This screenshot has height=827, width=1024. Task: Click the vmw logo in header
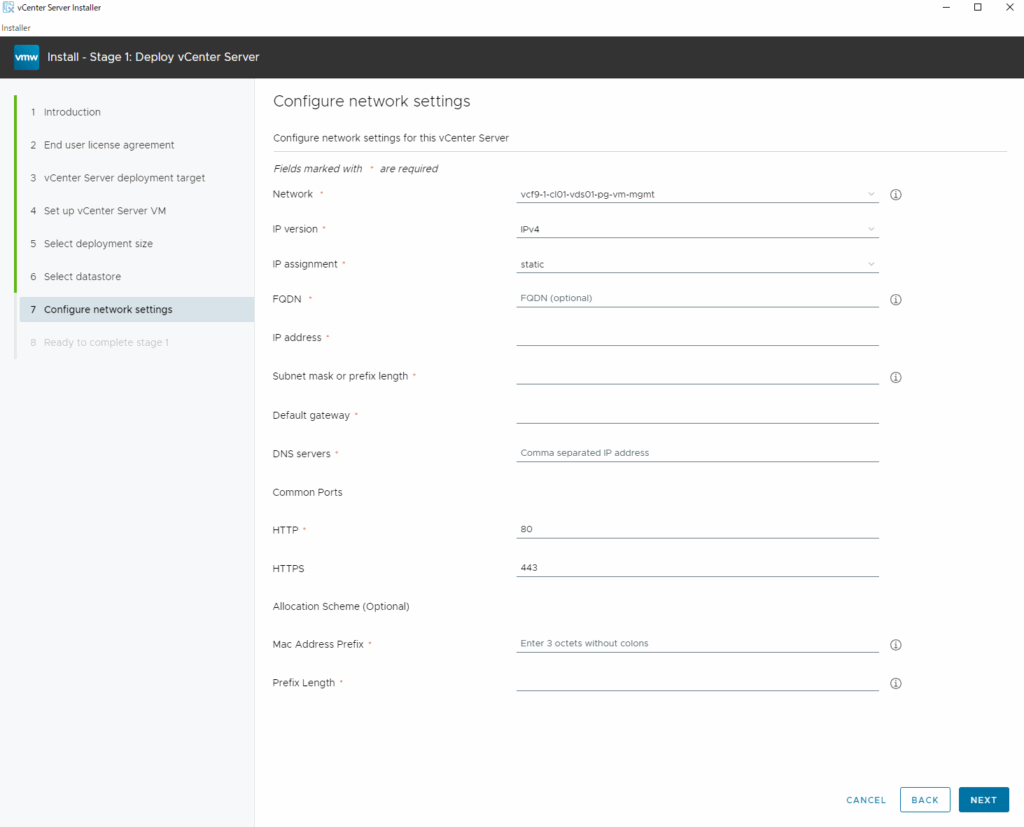coord(26,57)
